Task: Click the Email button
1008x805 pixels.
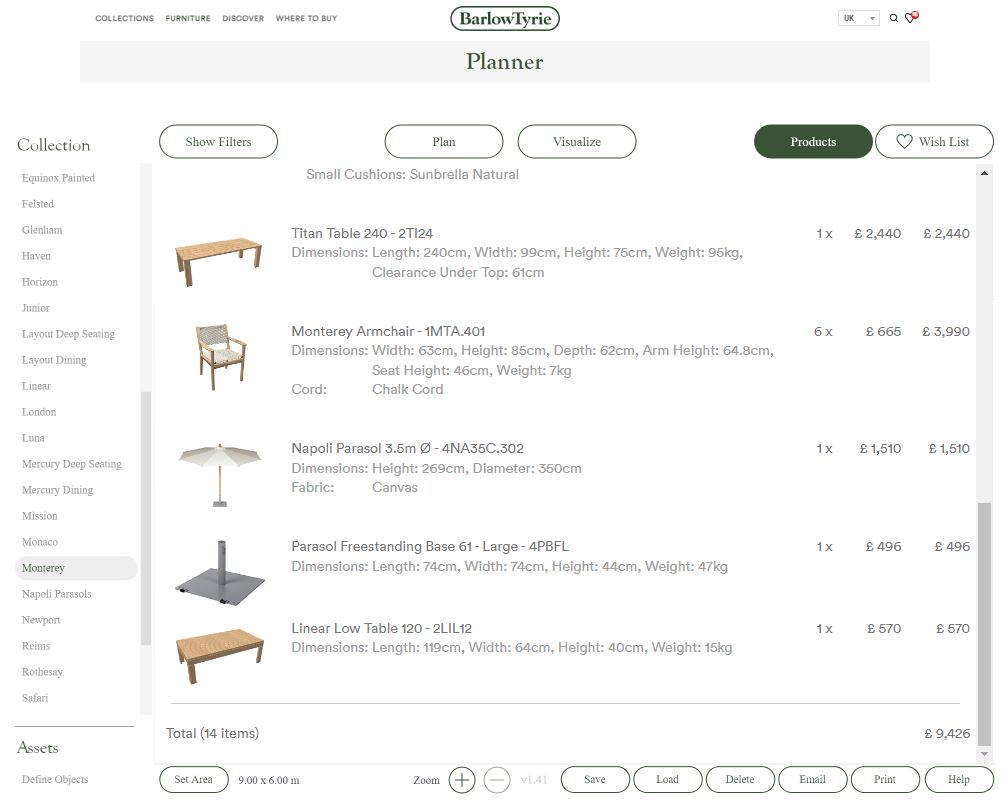Action: click(812, 780)
